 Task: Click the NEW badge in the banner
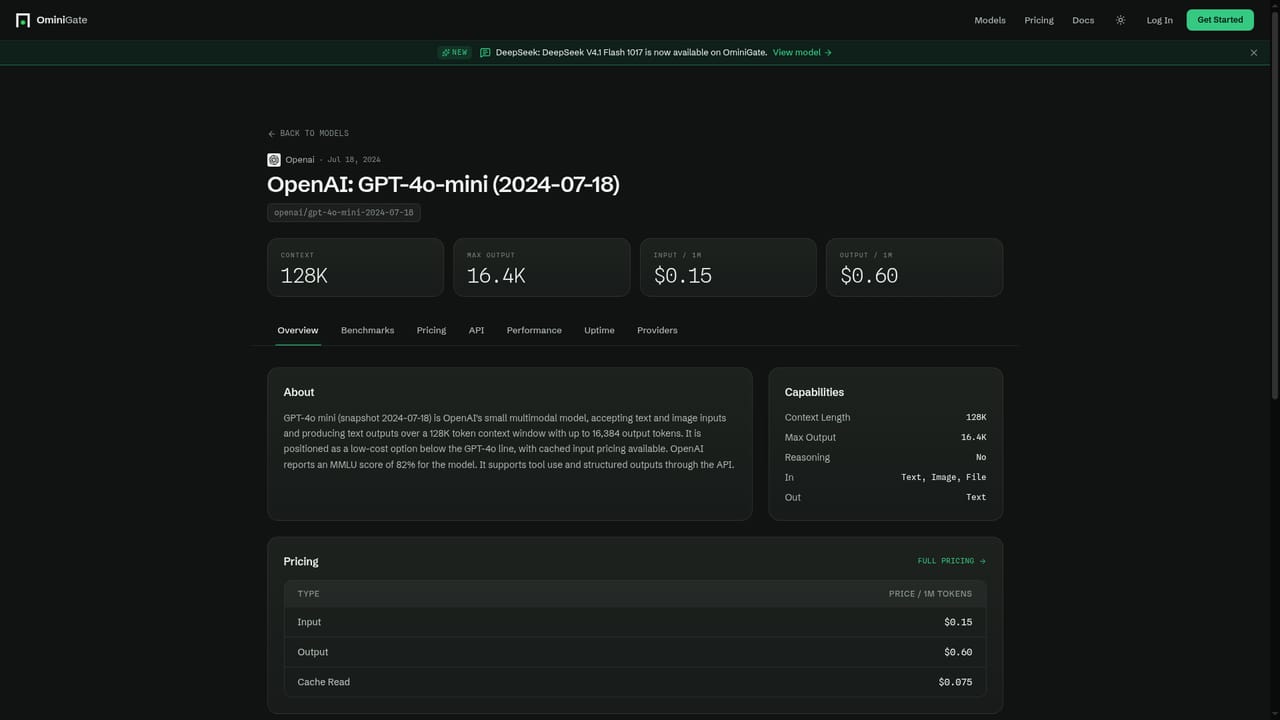pos(455,53)
